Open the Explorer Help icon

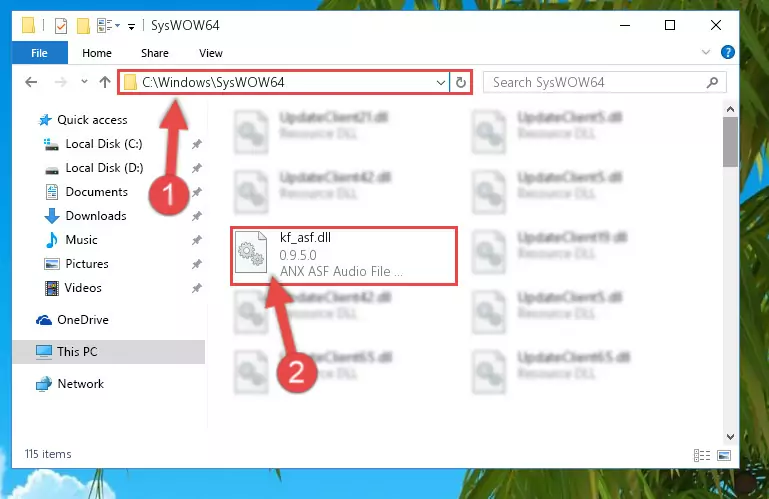(728, 52)
